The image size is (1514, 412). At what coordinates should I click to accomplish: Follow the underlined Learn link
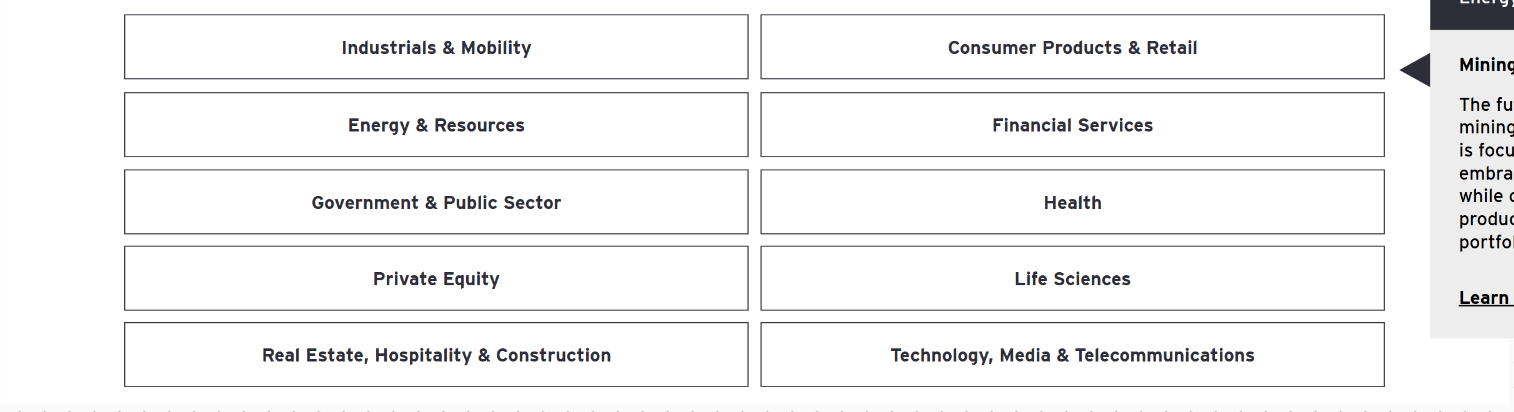point(1484,298)
